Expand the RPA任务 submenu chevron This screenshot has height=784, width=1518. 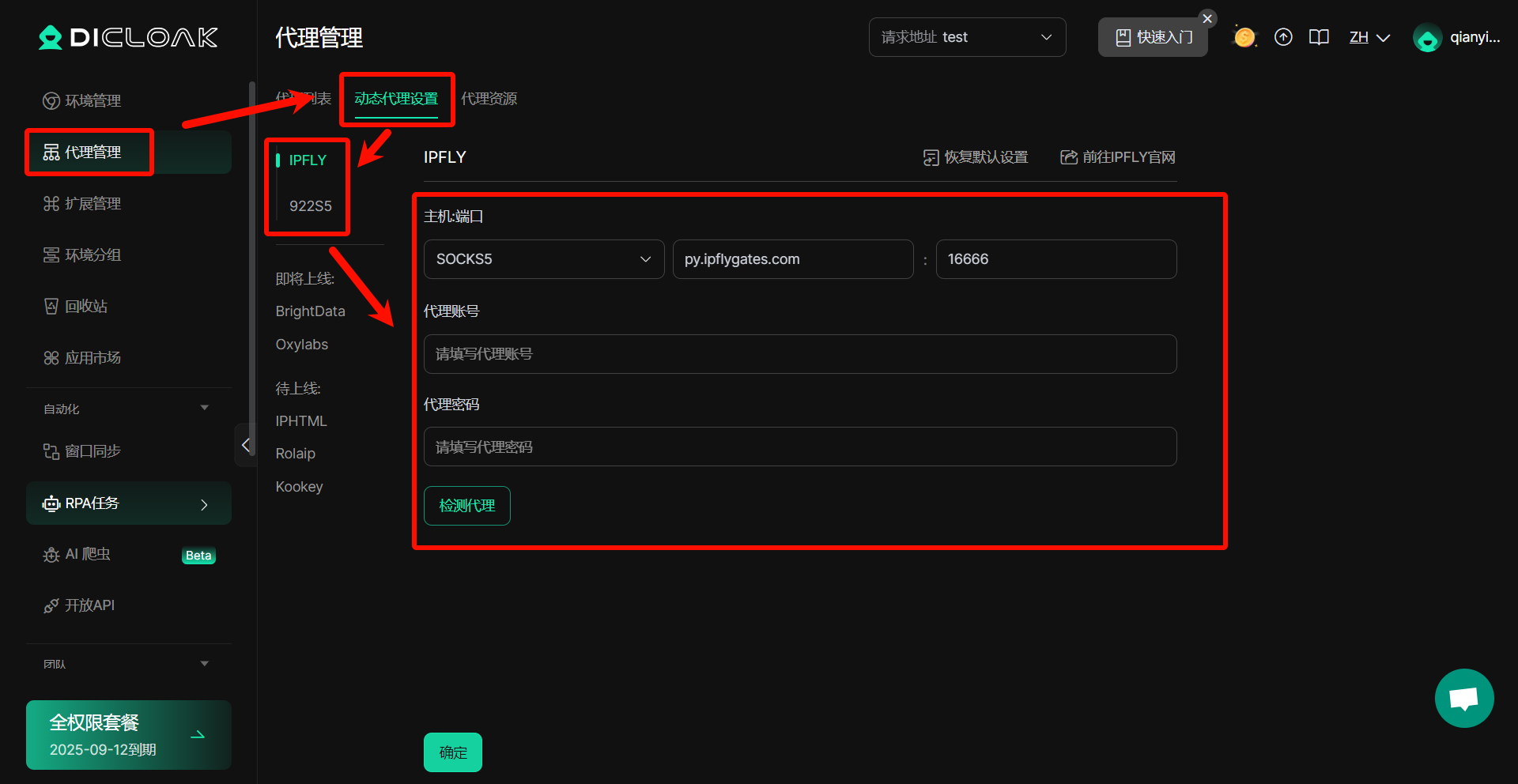pos(204,504)
